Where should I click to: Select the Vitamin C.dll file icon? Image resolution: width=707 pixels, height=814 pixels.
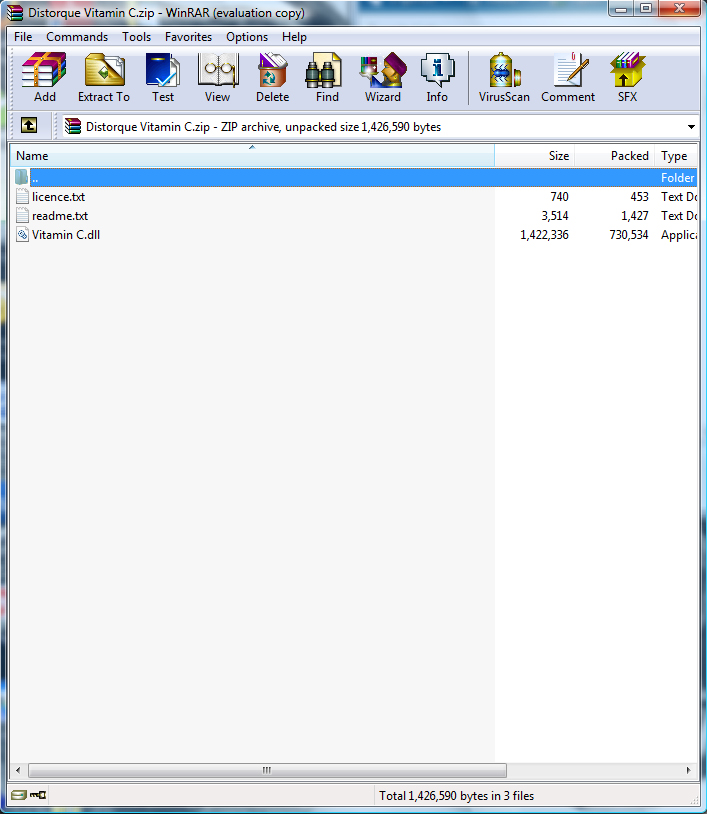coord(22,235)
